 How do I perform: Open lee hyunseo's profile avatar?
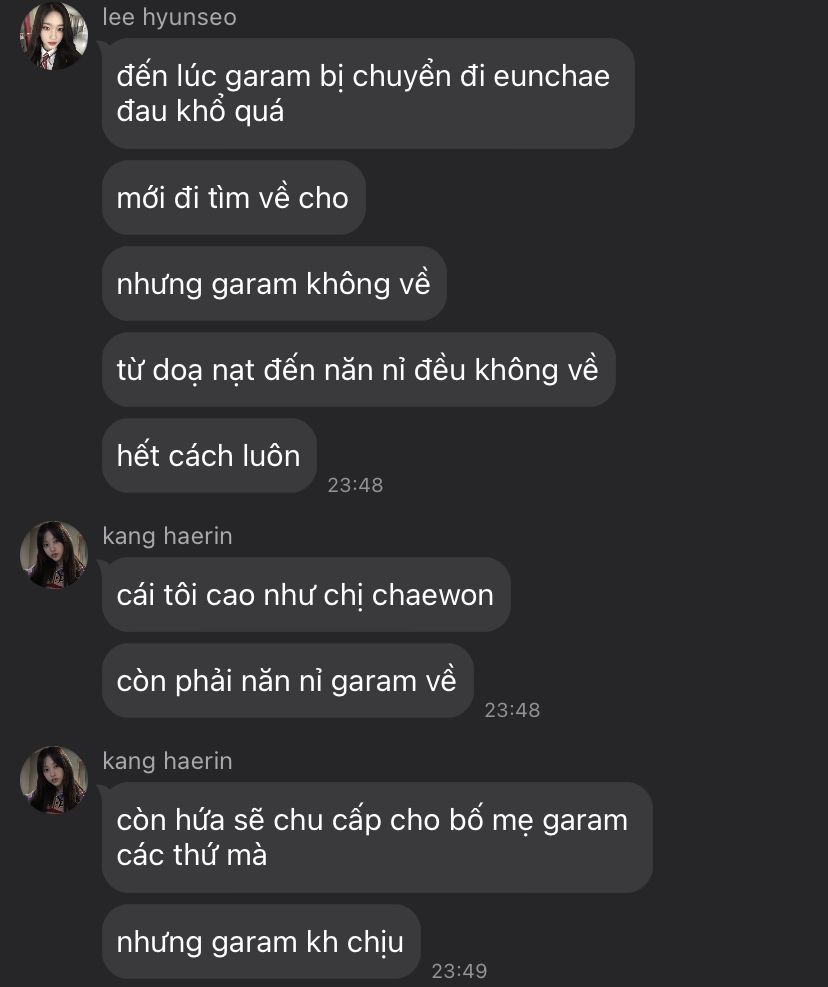point(54,36)
